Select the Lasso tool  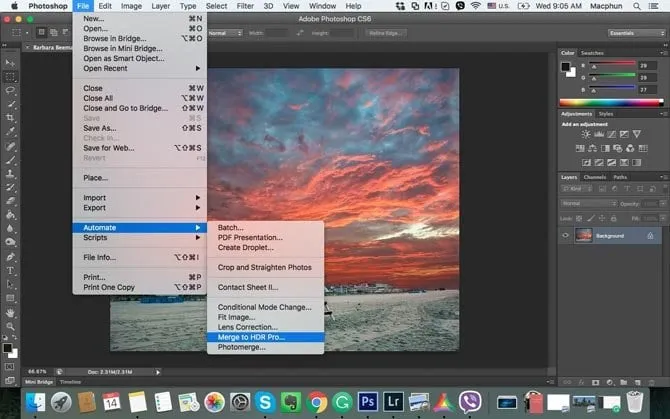tap(11, 89)
